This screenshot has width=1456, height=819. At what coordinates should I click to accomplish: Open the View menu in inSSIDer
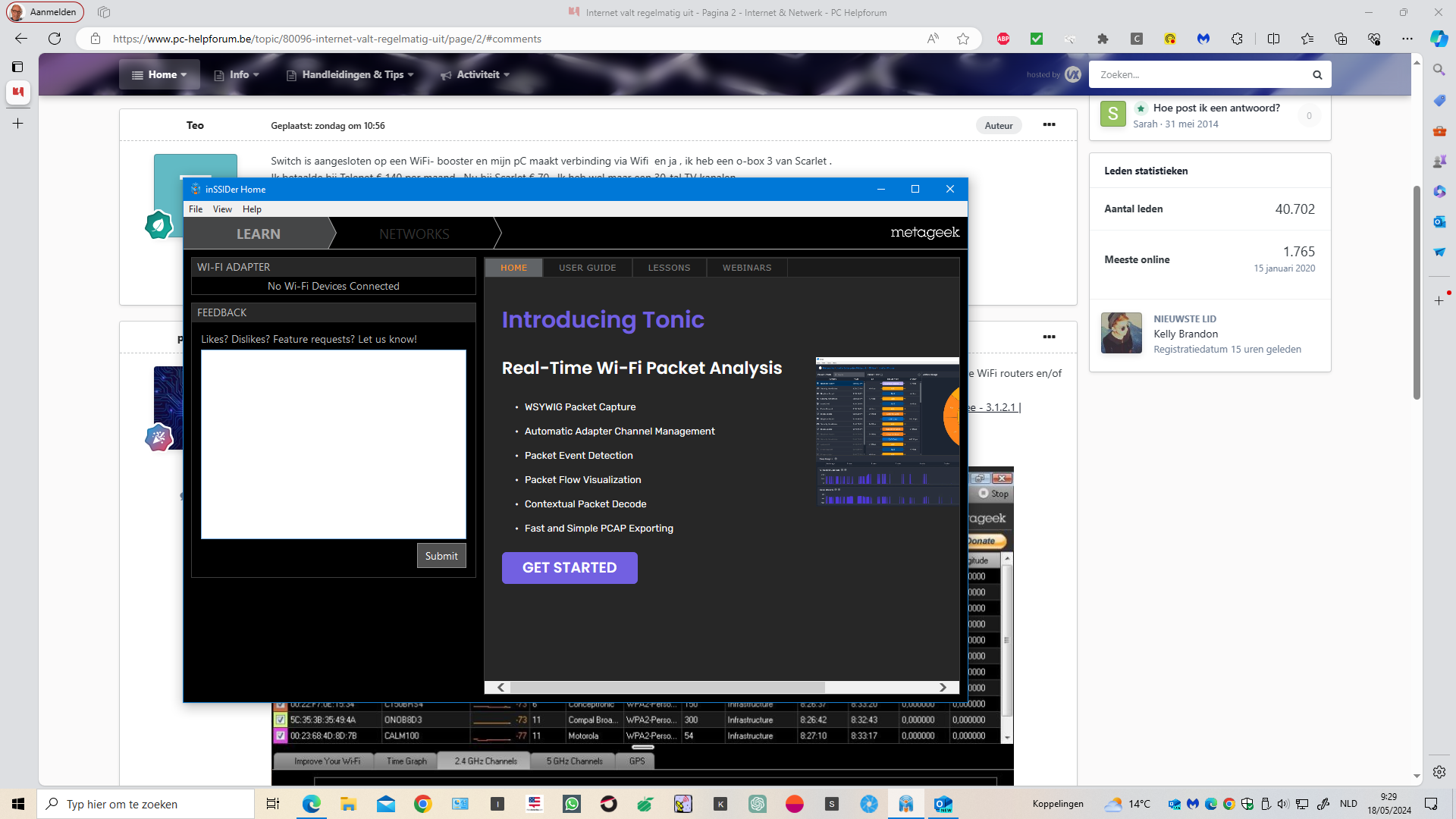[222, 209]
